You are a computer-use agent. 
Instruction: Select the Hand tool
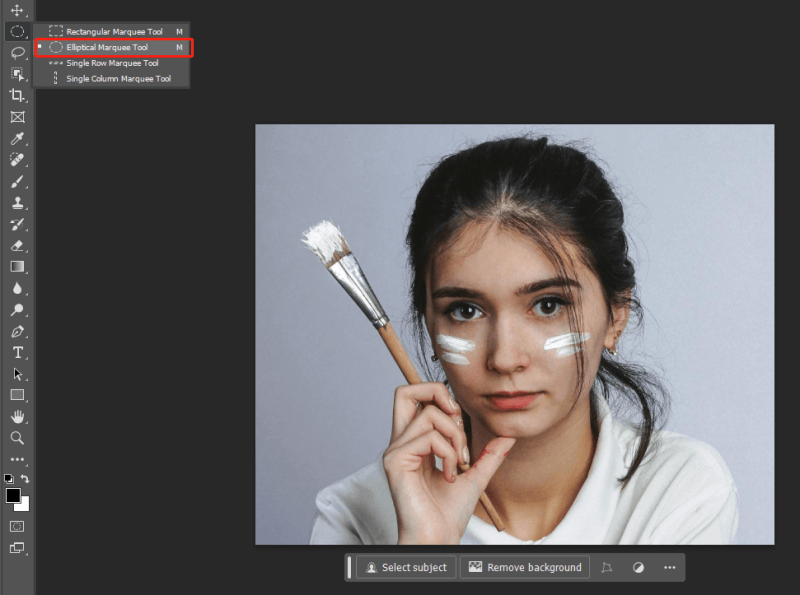coord(17,416)
